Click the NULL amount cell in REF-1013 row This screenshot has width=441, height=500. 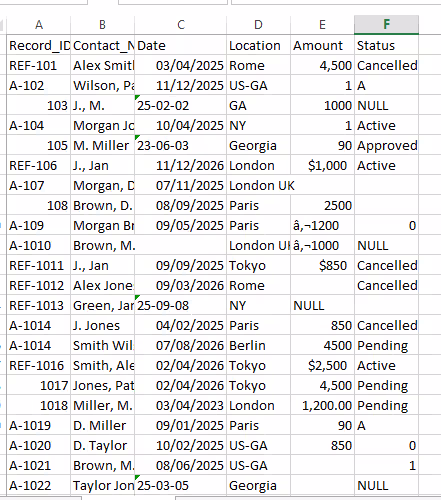[x=322, y=305]
